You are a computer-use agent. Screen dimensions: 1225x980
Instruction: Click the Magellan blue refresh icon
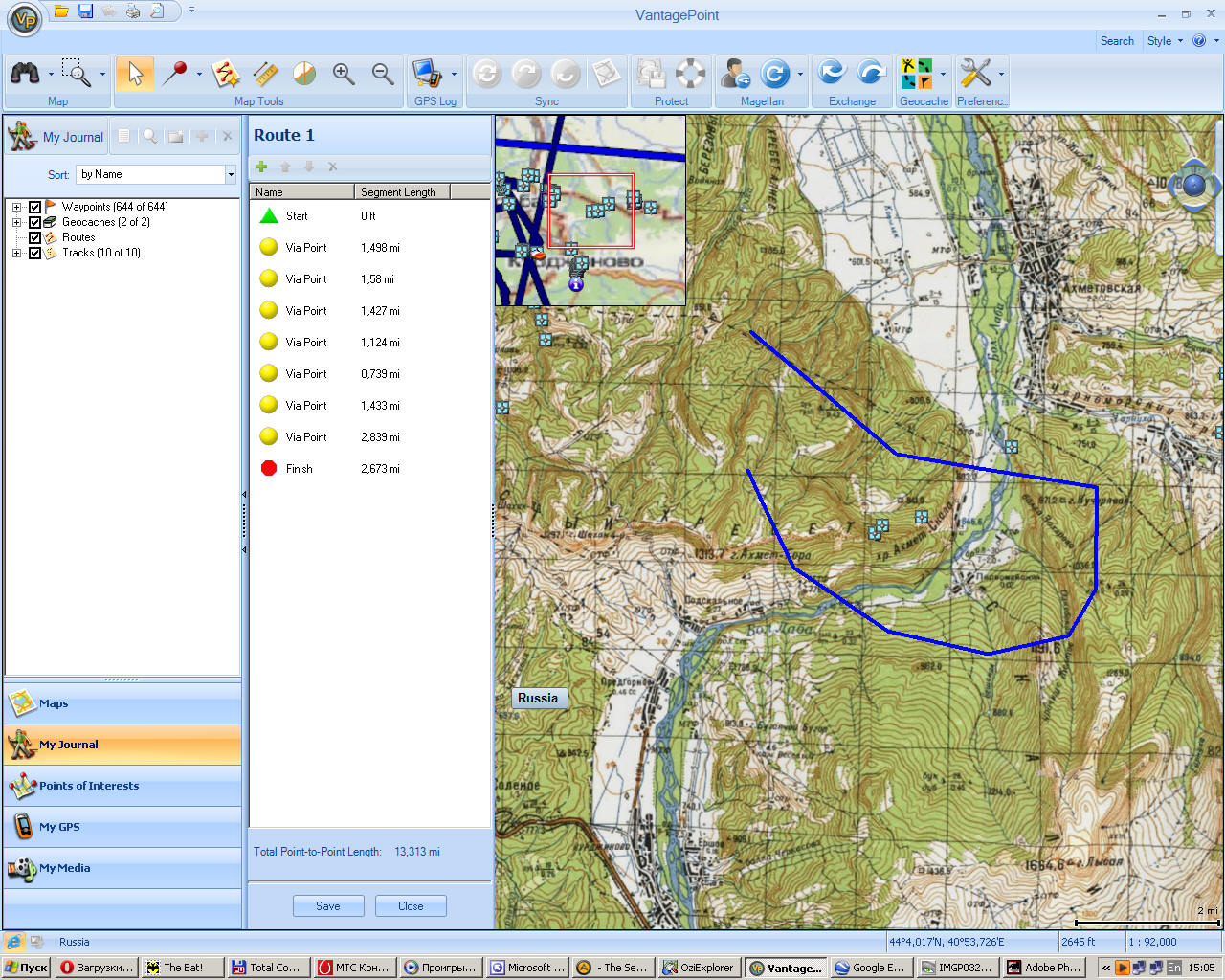pos(775,73)
